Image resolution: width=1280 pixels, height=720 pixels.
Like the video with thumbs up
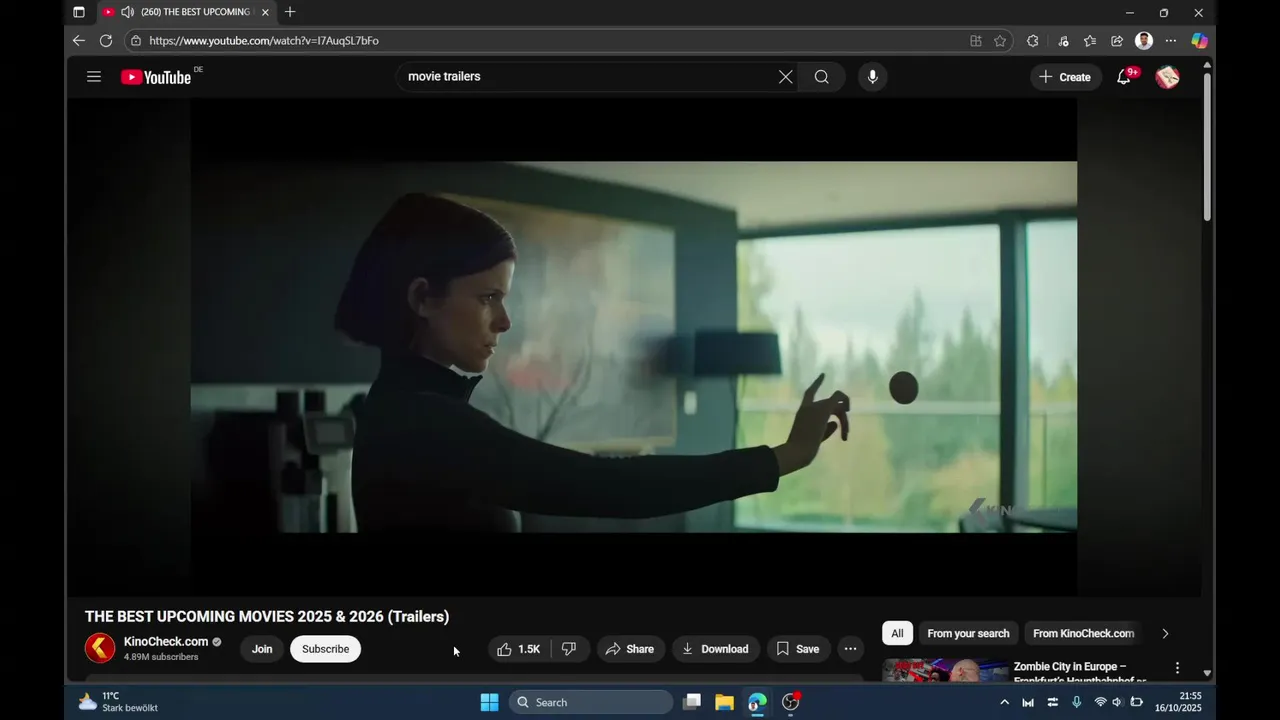519,649
